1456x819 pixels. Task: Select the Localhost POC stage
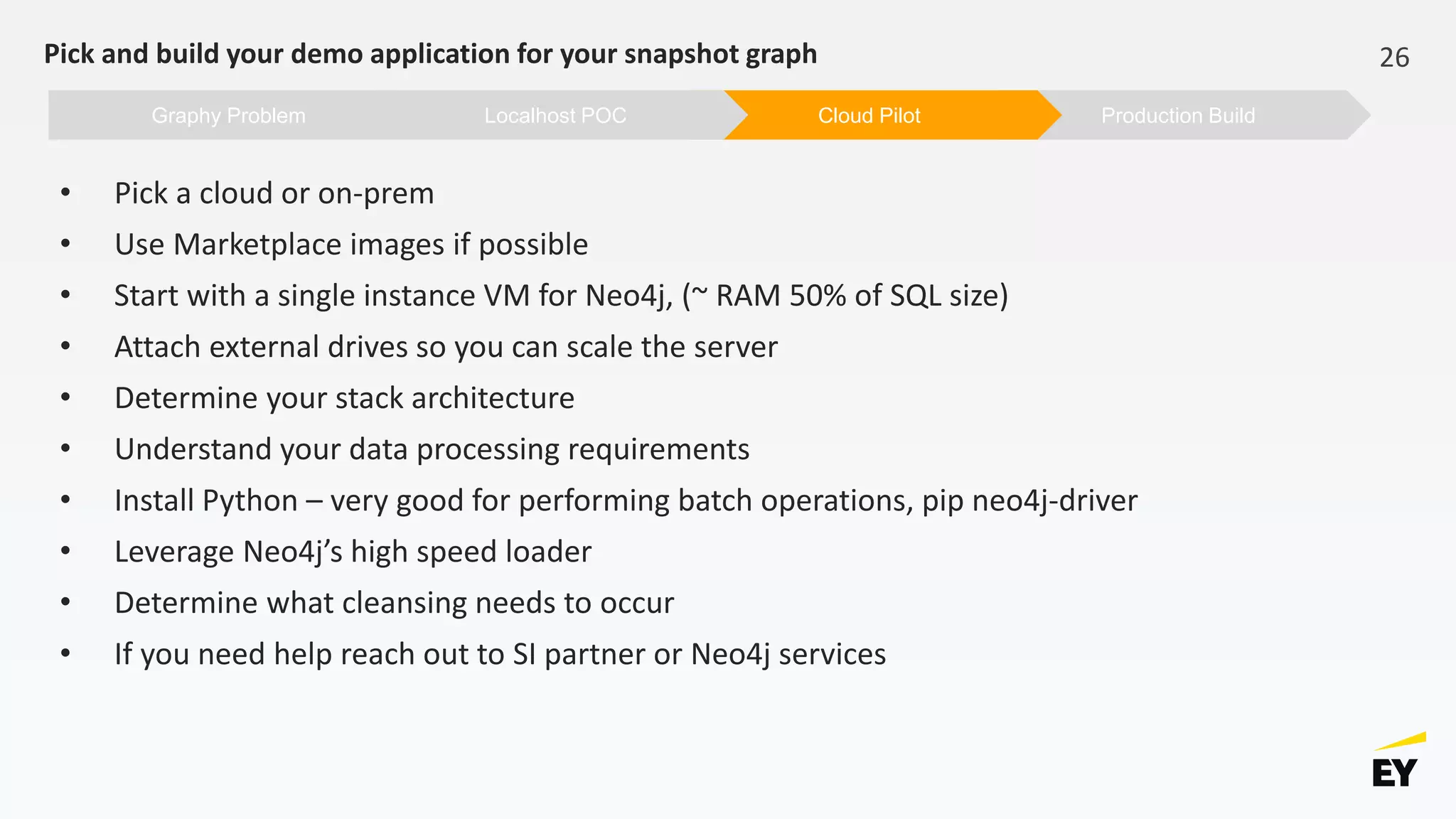tap(555, 115)
